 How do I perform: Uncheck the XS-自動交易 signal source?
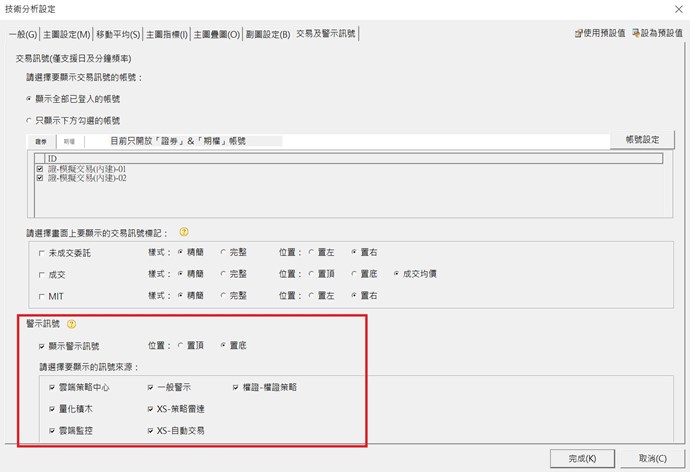point(150,429)
